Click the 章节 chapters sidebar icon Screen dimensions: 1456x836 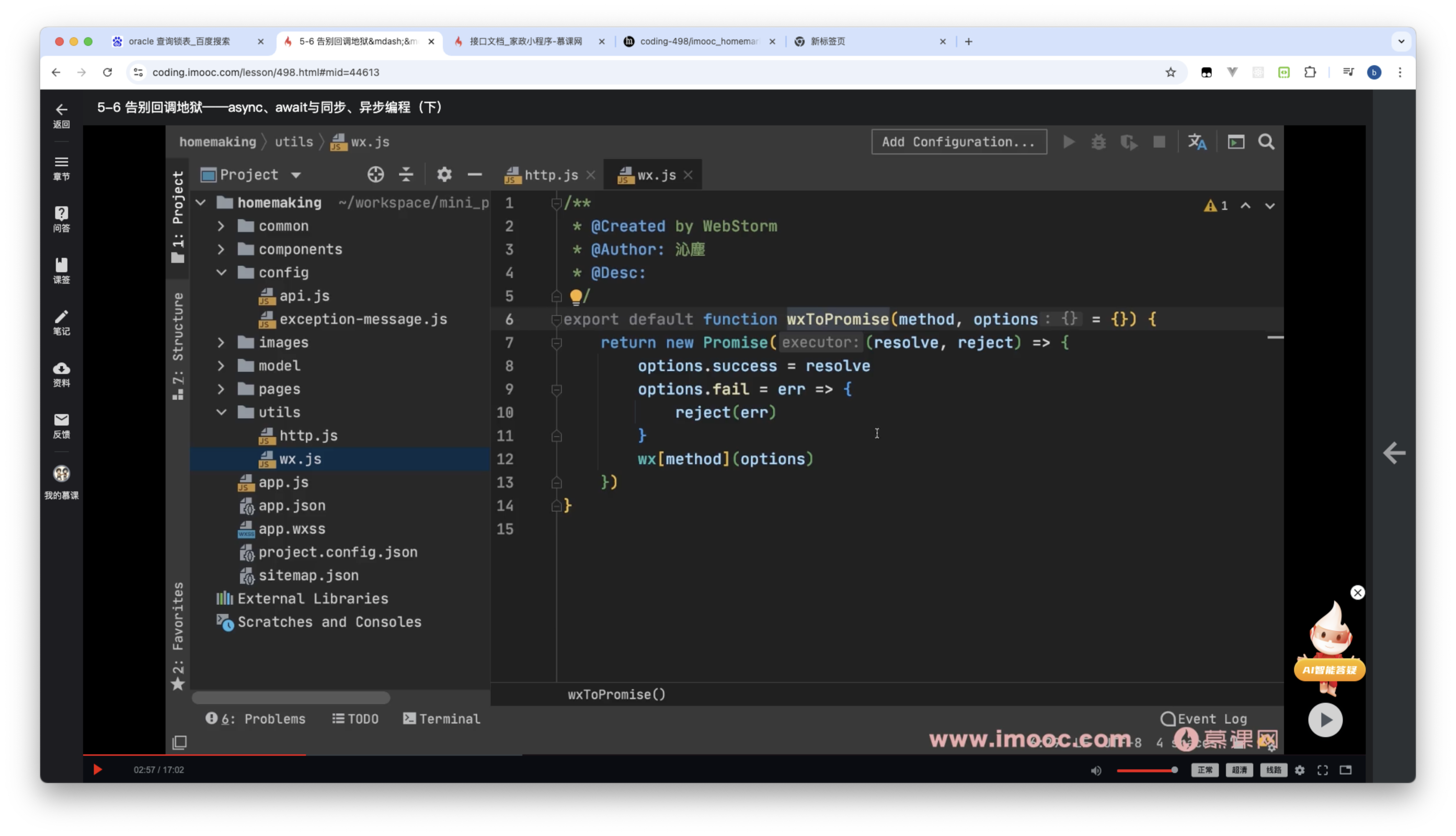[x=61, y=168]
